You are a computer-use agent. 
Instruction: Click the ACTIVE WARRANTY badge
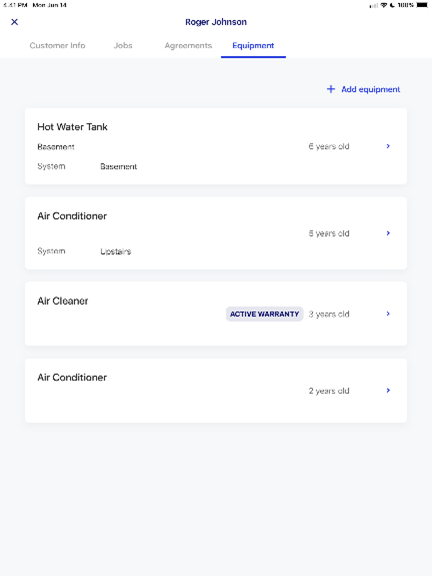click(264, 314)
